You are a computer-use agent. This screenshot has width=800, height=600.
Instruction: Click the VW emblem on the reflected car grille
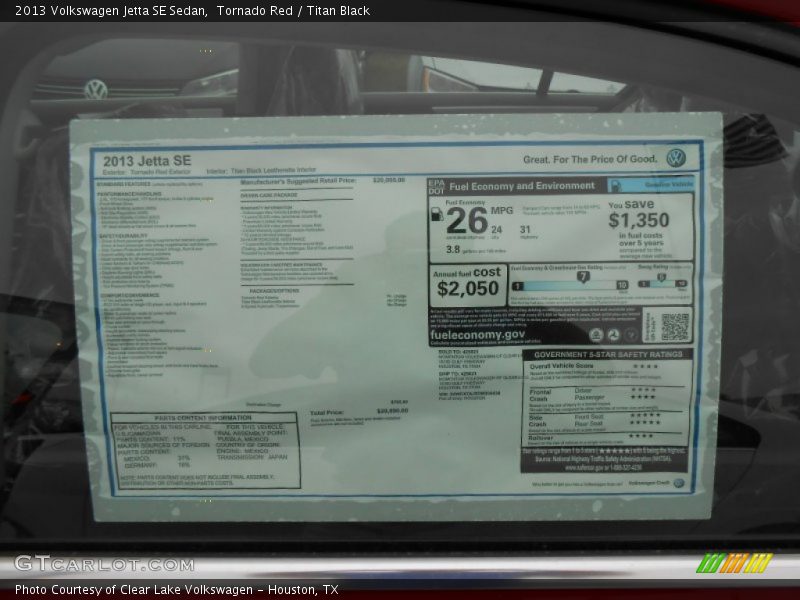pos(95,89)
